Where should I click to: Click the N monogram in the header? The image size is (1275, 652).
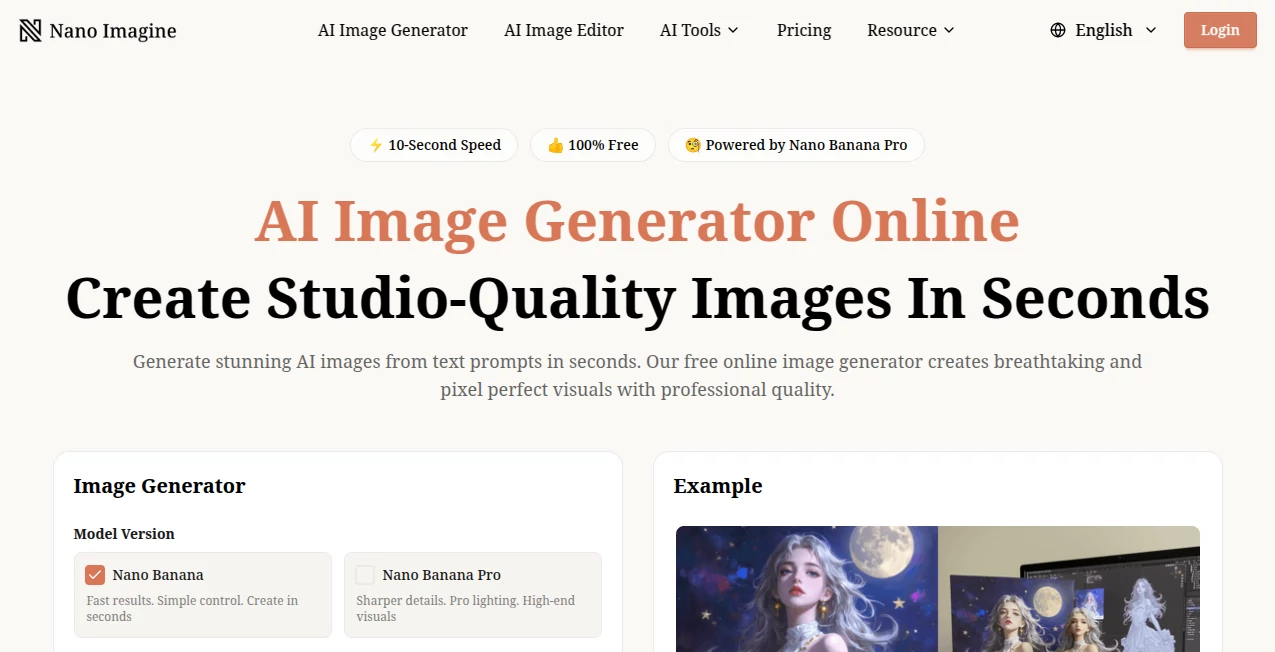(x=30, y=30)
